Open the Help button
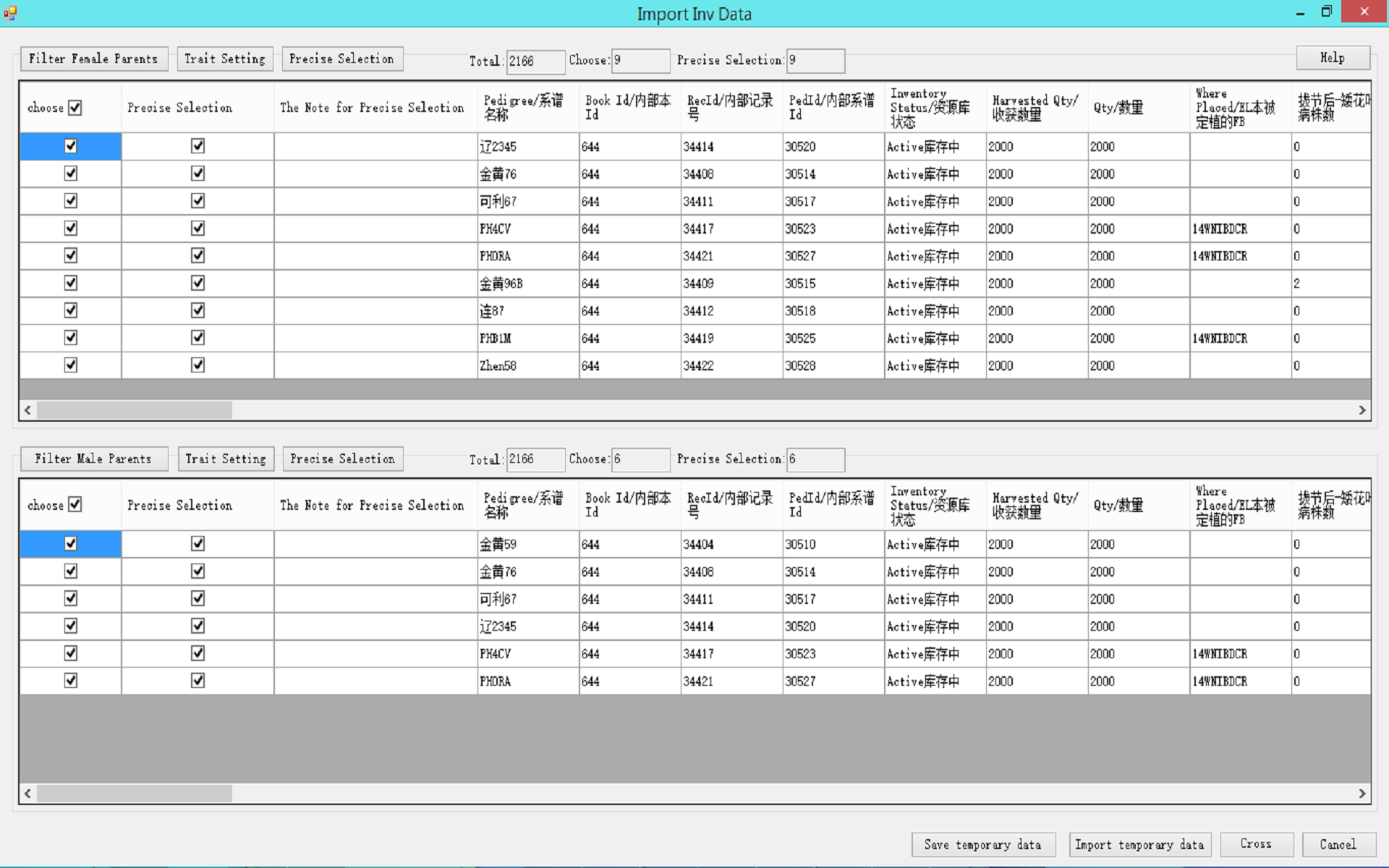This screenshot has width=1389, height=868. [x=1333, y=58]
